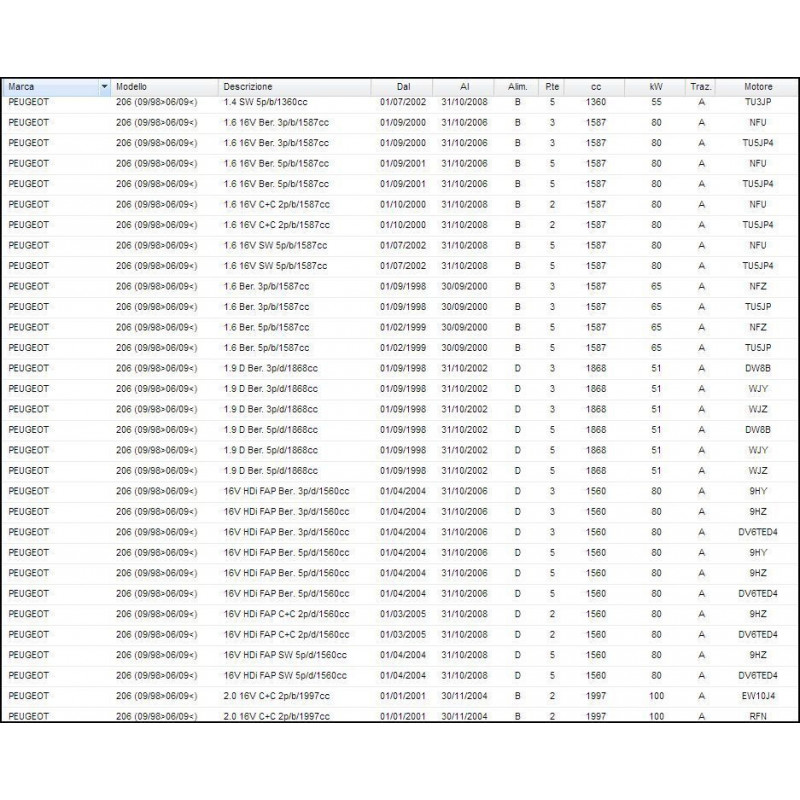Click the 55 kW value cell
The height and width of the screenshot is (800, 800).
coord(656,102)
